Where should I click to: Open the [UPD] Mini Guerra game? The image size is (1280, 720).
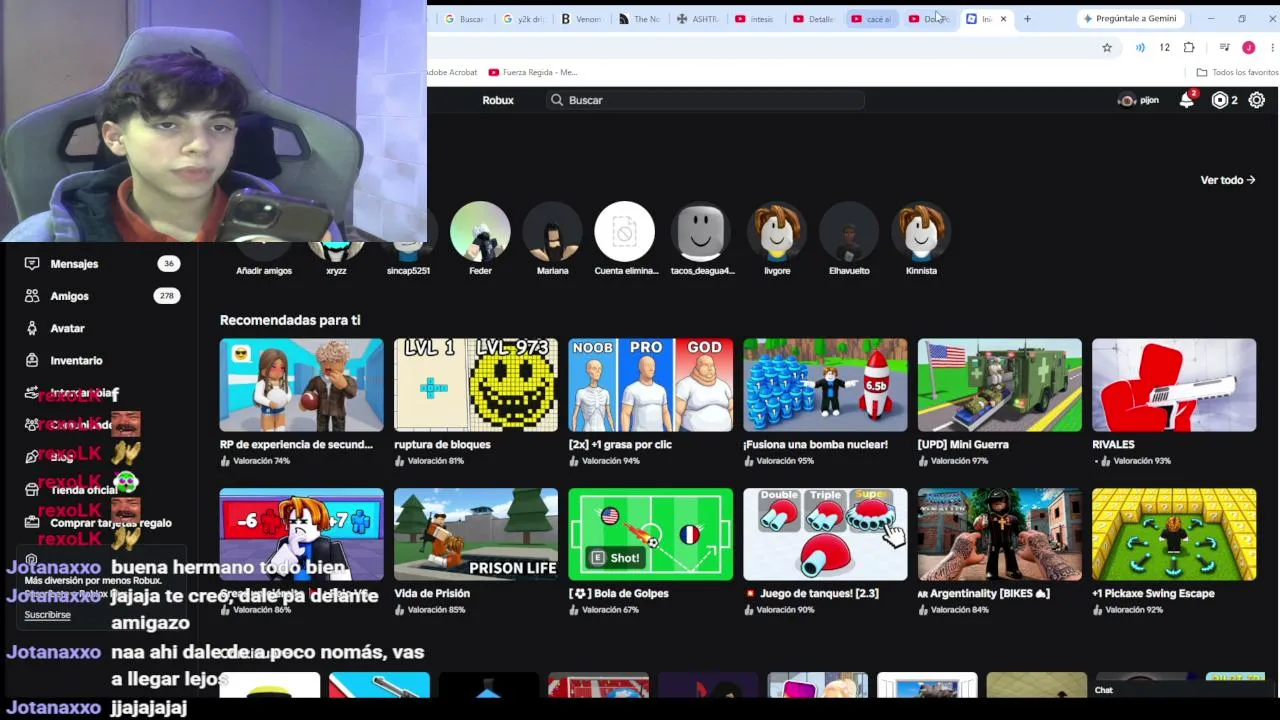pos(999,385)
